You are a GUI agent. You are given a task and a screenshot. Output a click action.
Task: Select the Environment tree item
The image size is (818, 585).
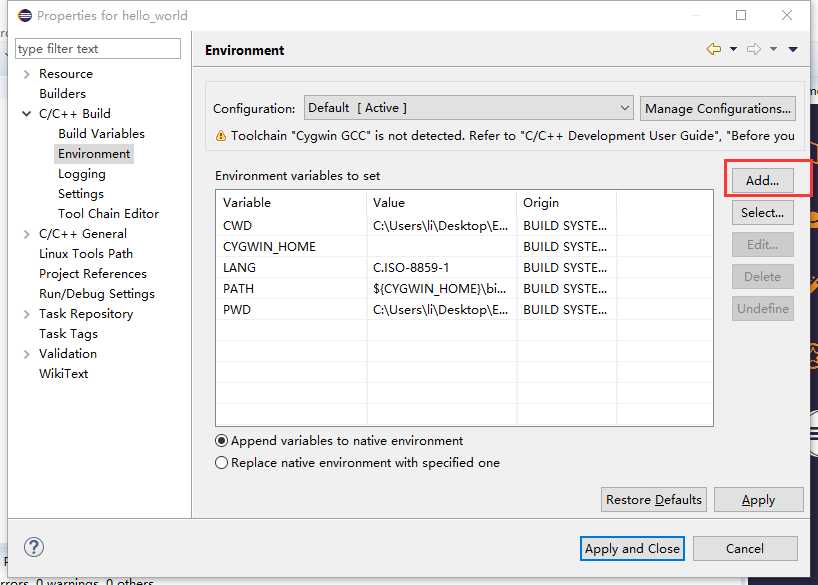(94, 154)
